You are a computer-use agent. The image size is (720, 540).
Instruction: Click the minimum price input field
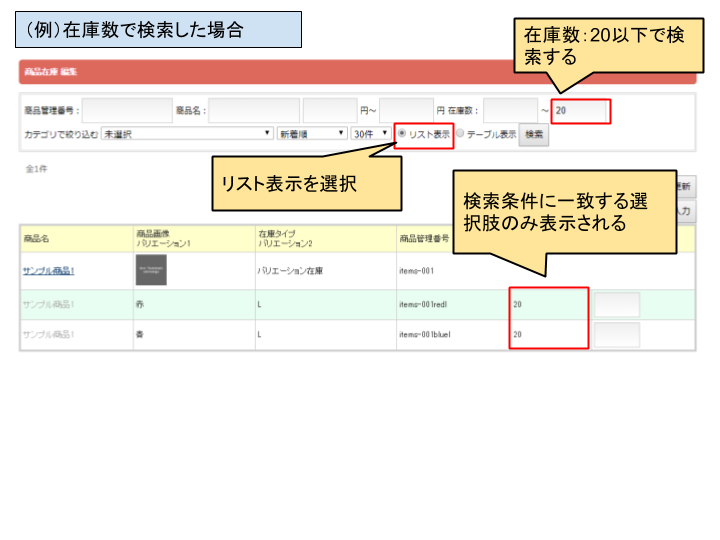329,110
